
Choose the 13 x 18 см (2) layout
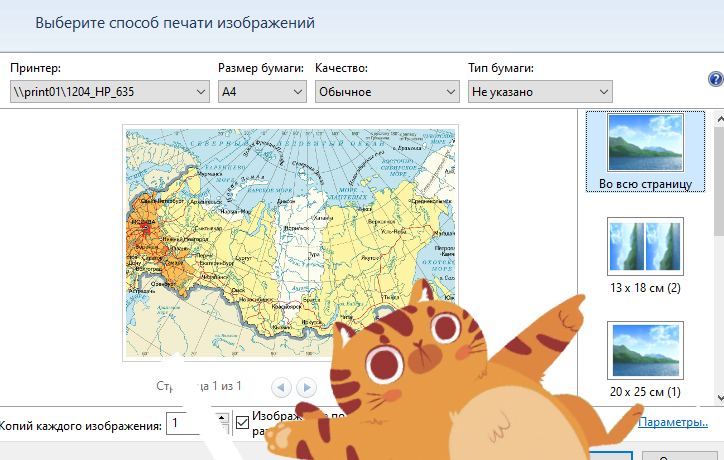[645, 256]
